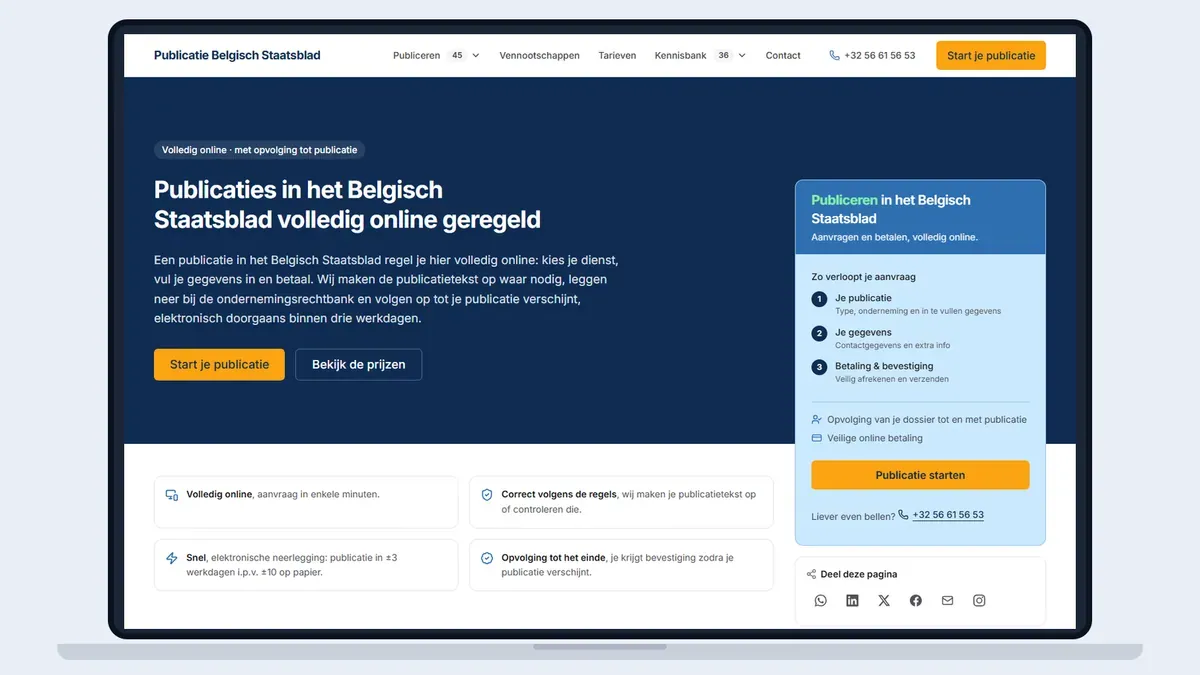The width and height of the screenshot is (1200, 675).
Task: Click 'Start je publicatie' in header
Action: pyautogui.click(x=991, y=56)
